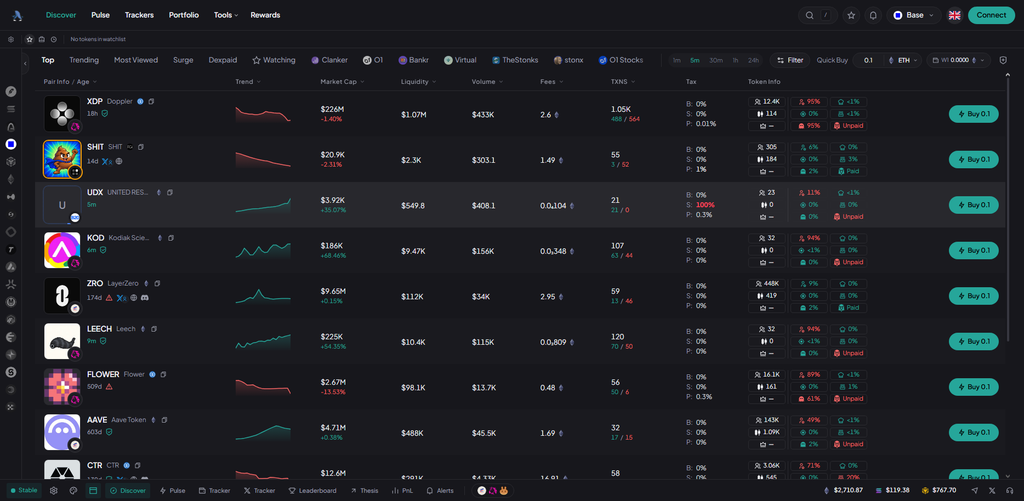The width and height of the screenshot is (1024, 501).
Task: Click the UK flag language selector
Action: pyautogui.click(x=954, y=15)
